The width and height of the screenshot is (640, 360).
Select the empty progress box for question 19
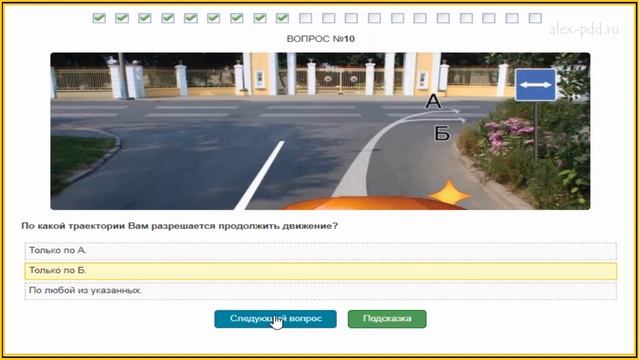(x=512, y=18)
